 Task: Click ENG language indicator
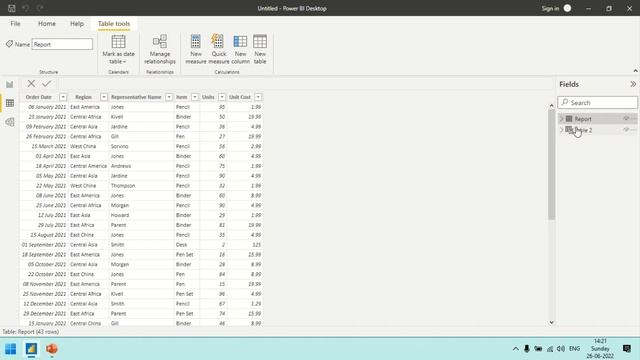click(574, 349)
